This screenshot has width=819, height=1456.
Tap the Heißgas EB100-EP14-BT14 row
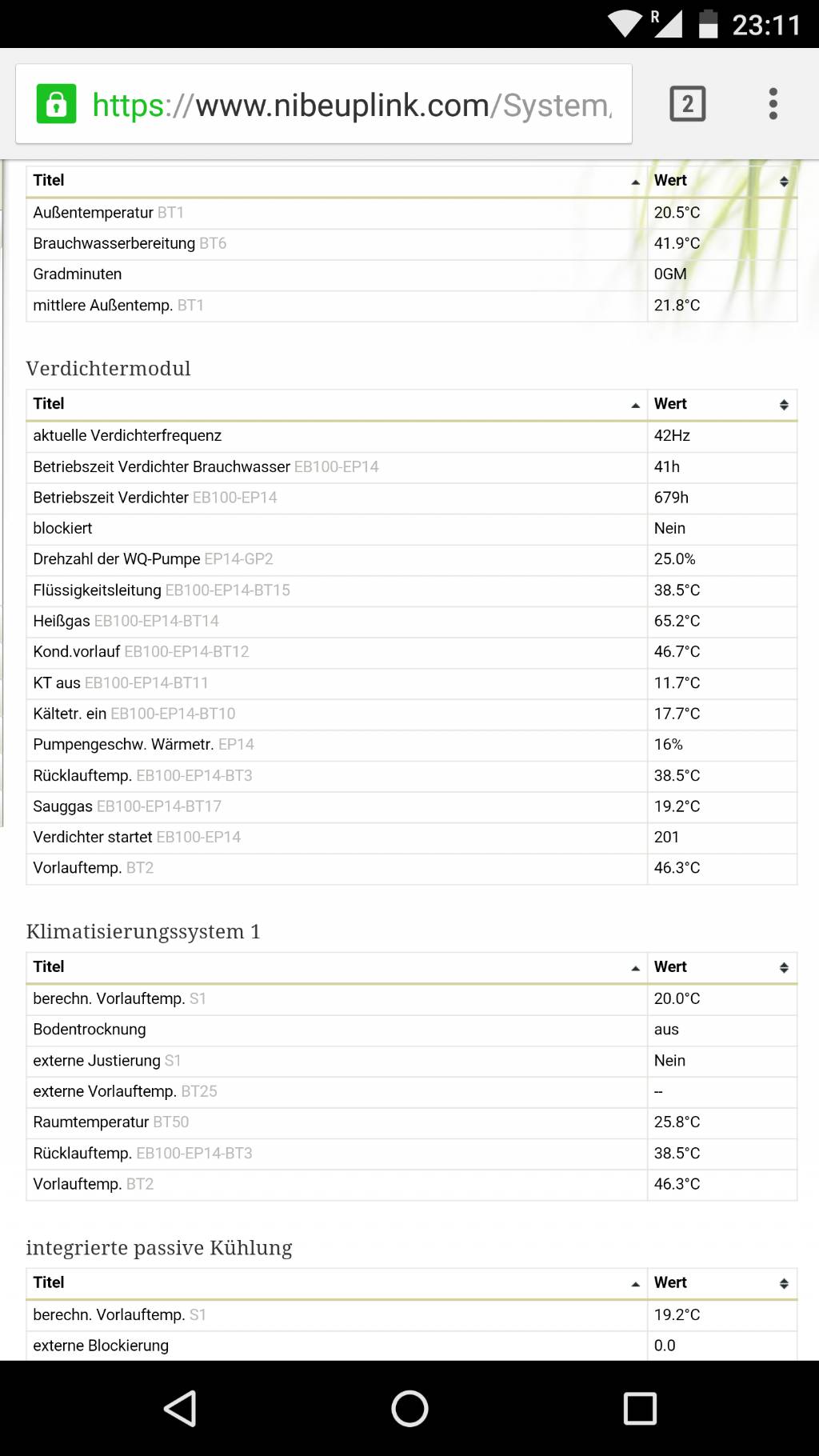point(412,622)
